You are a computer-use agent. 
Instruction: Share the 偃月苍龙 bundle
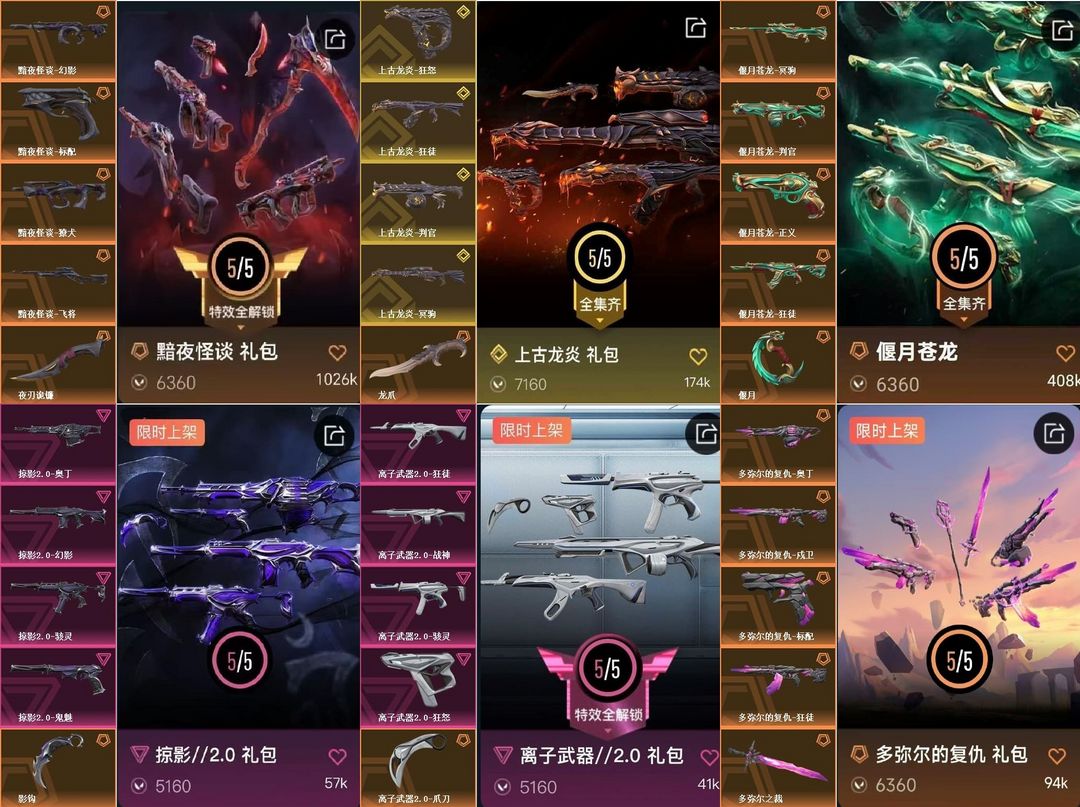[1061, 30]
